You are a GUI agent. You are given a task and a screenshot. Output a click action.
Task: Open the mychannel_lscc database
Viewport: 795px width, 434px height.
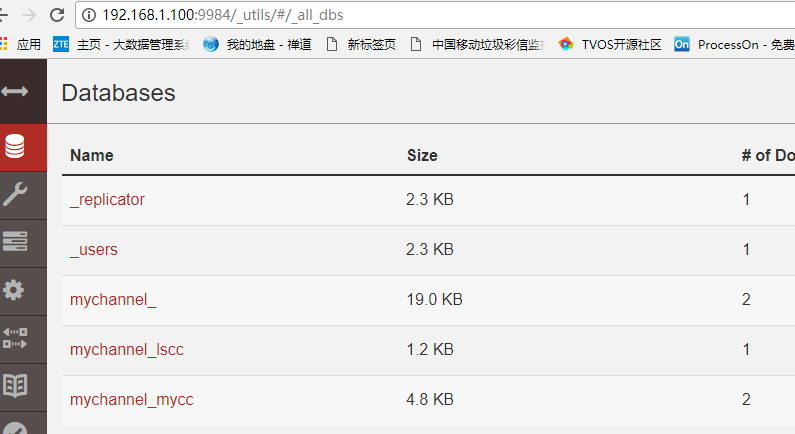127,349
